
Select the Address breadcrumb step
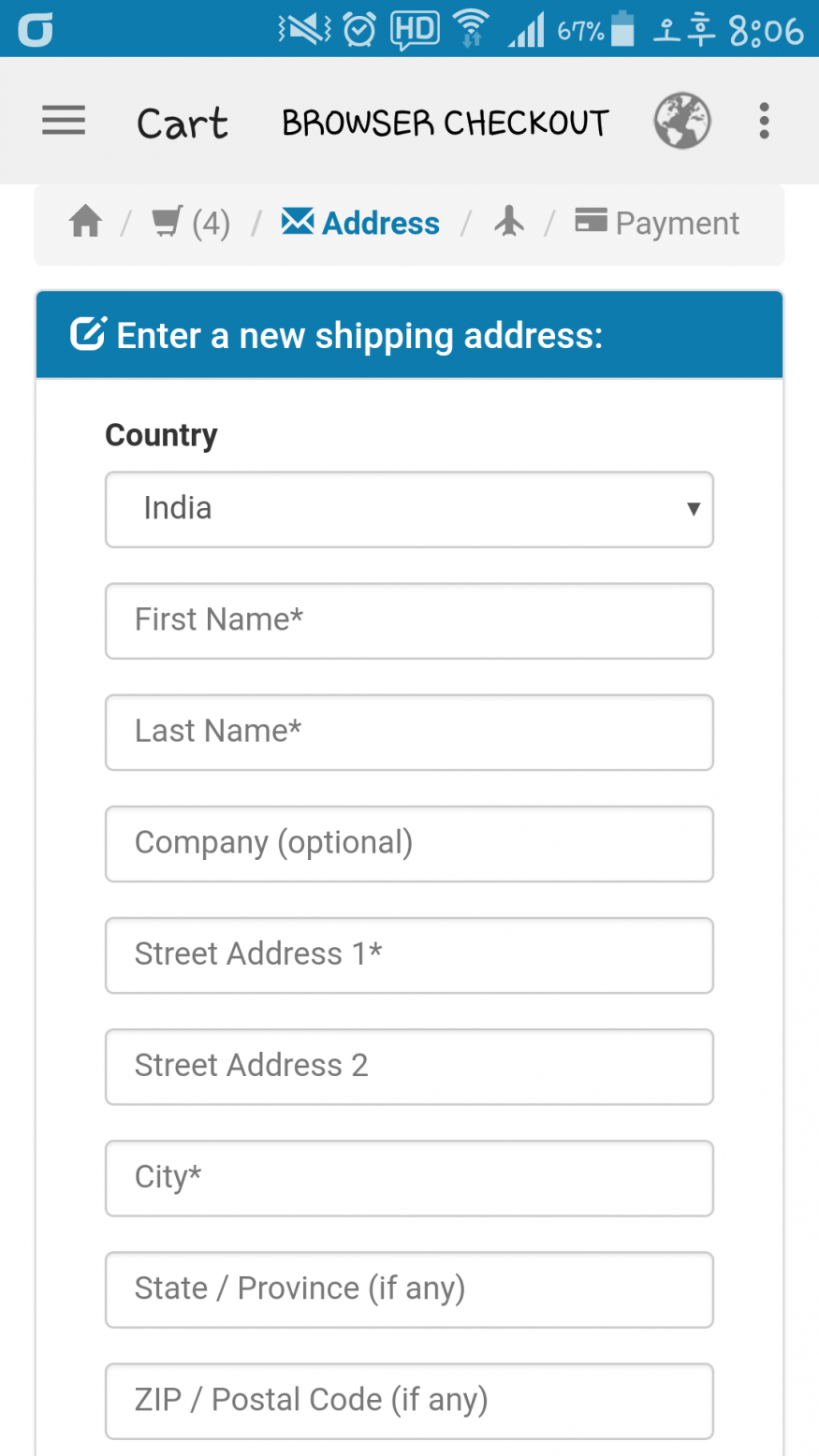[x=360, y=223]
